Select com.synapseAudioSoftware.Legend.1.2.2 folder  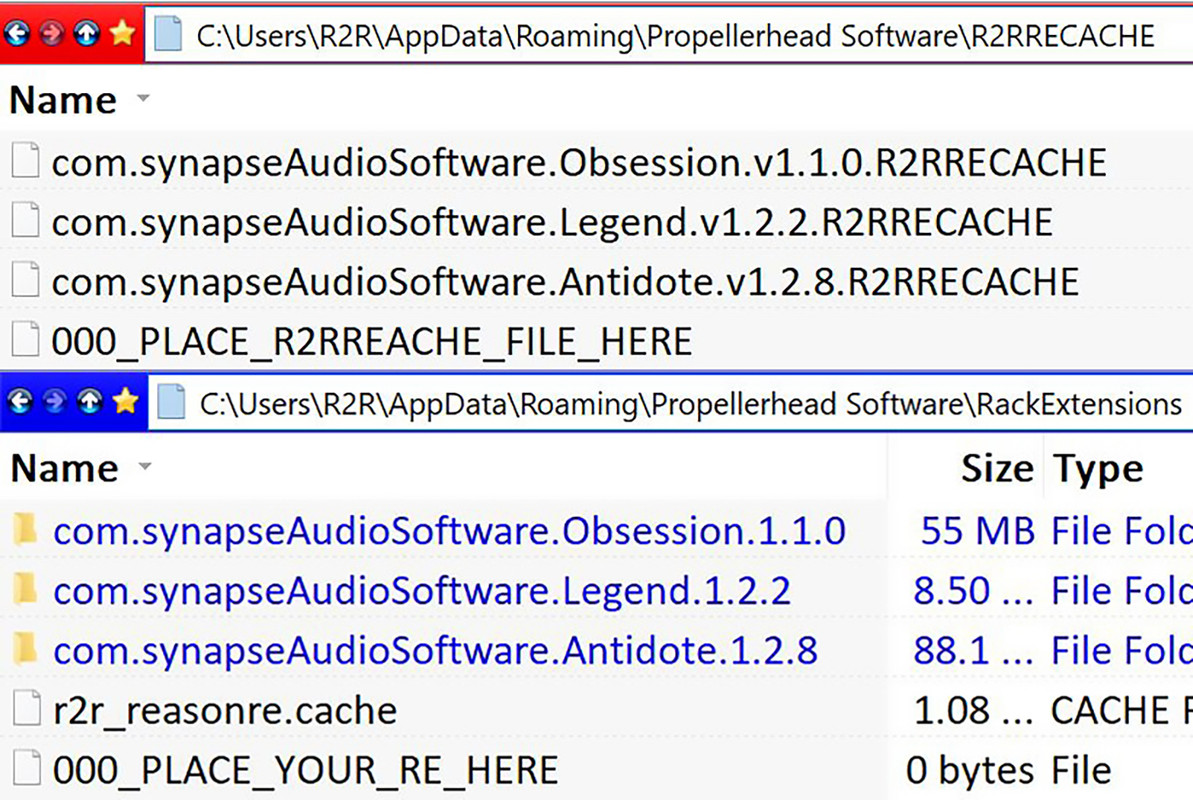click(422, 591)
